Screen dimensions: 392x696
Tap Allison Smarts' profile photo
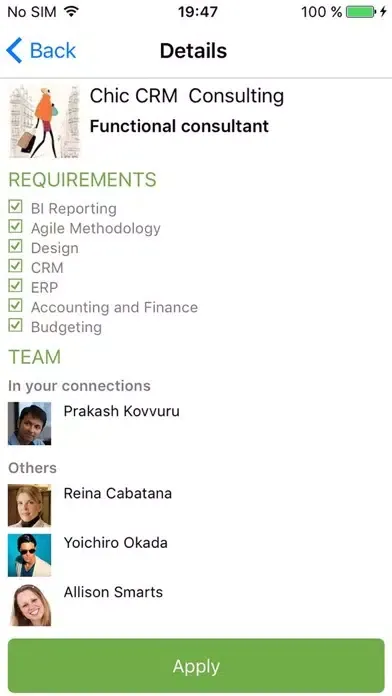tap(29, 605)
